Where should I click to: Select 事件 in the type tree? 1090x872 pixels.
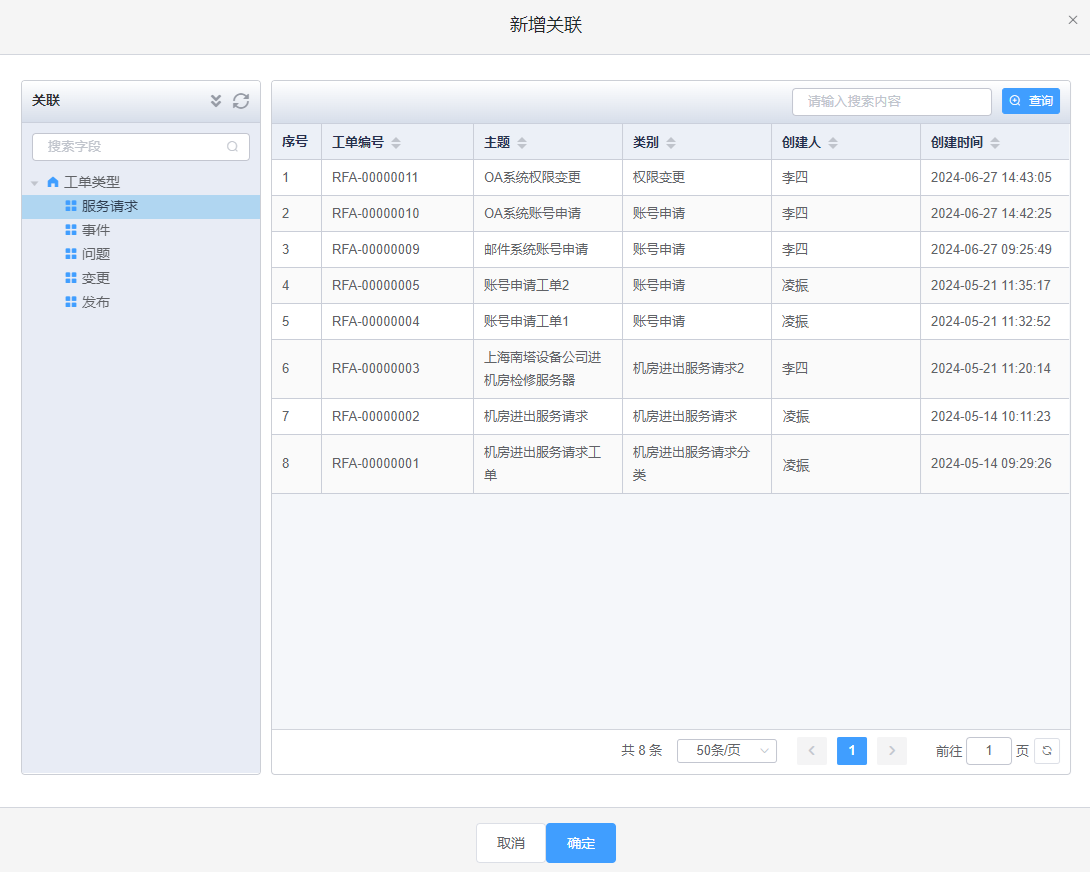pos(96,230)
